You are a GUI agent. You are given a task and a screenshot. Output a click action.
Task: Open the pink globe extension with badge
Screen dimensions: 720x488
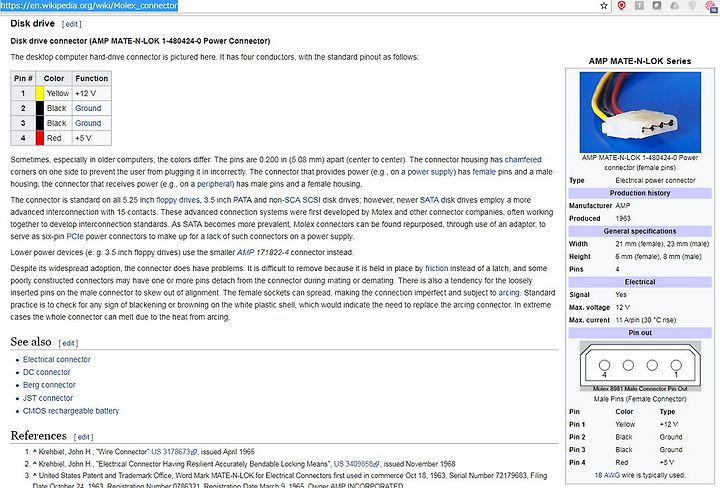click(711, 6)
